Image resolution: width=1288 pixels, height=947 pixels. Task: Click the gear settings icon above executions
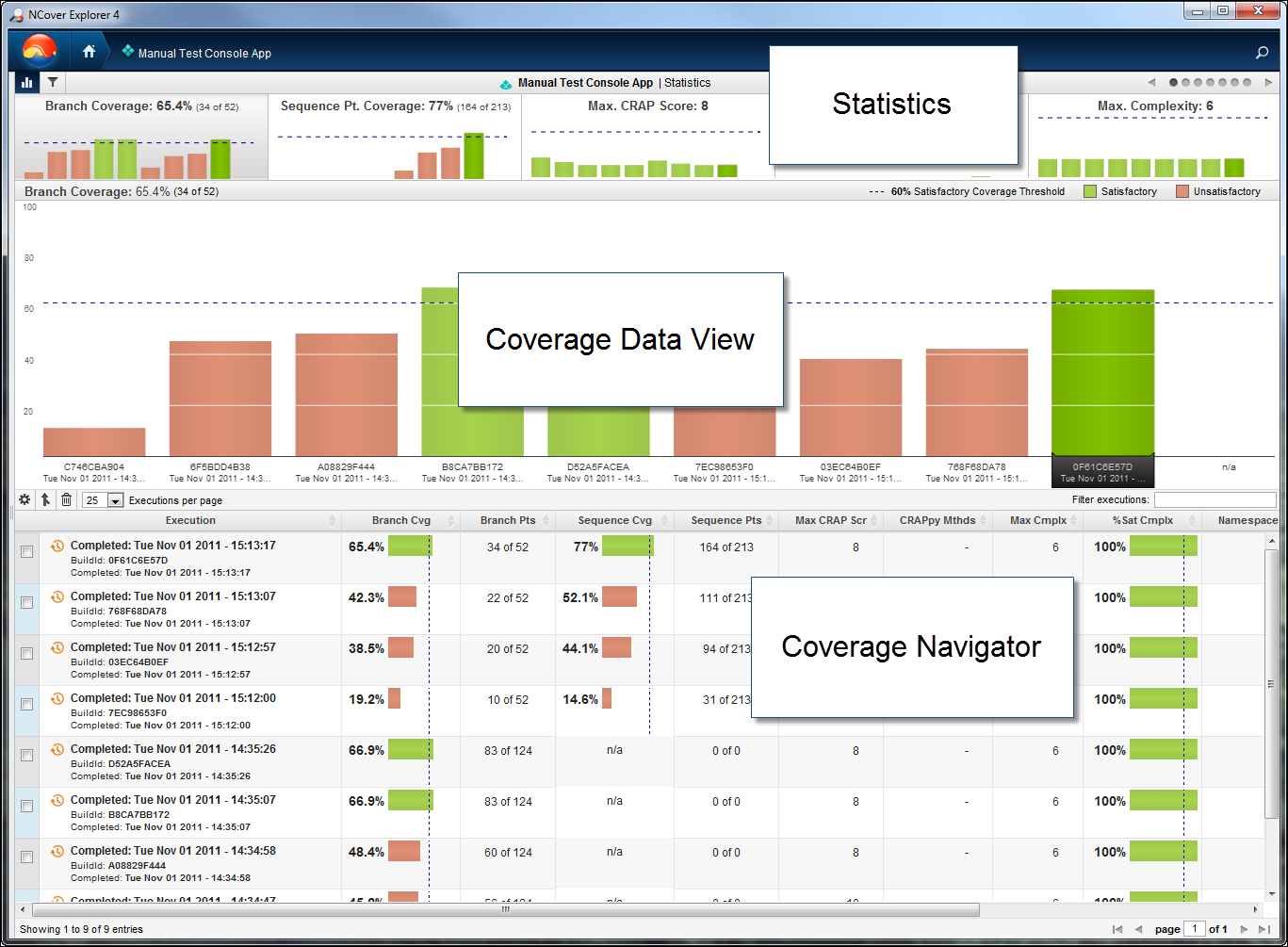(24, 499)
